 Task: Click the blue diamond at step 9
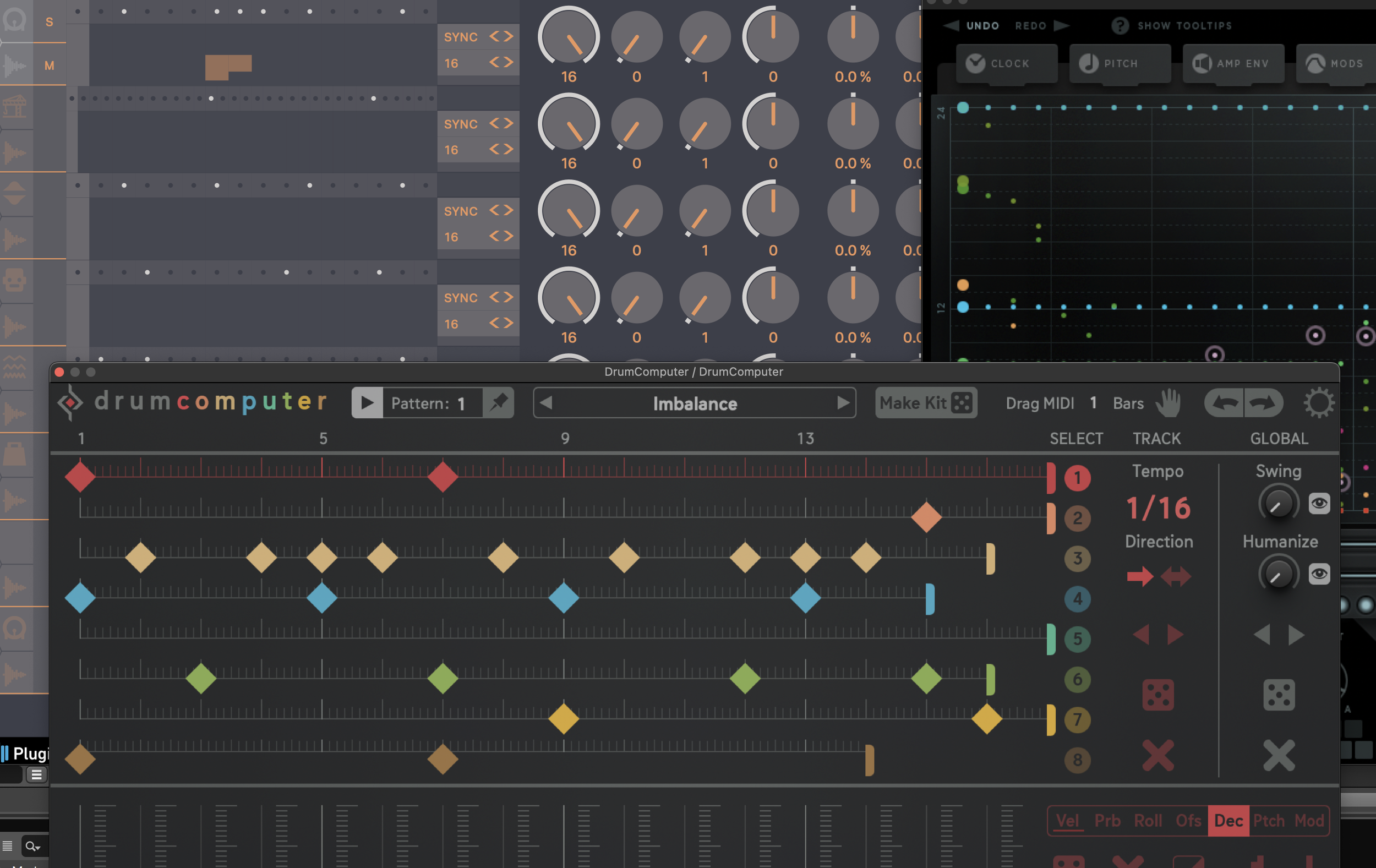click(x=564, y=598)
